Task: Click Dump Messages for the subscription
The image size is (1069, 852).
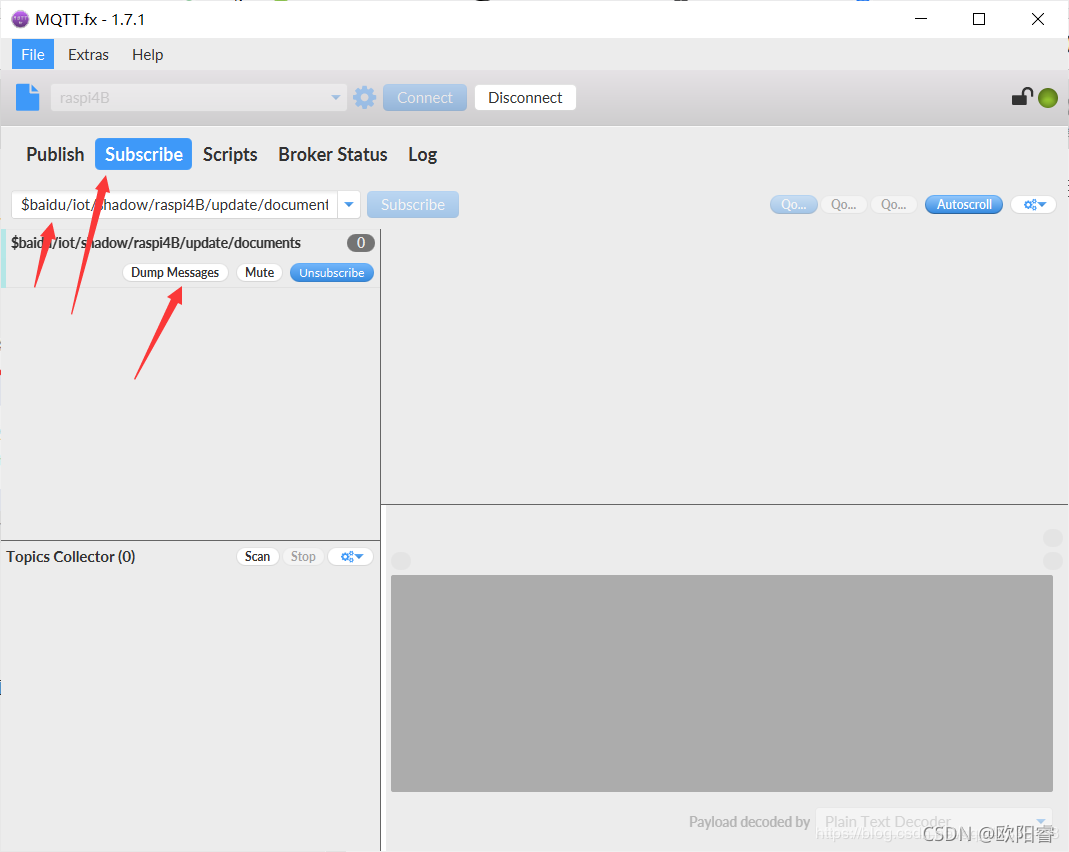Action: (175, 273)
